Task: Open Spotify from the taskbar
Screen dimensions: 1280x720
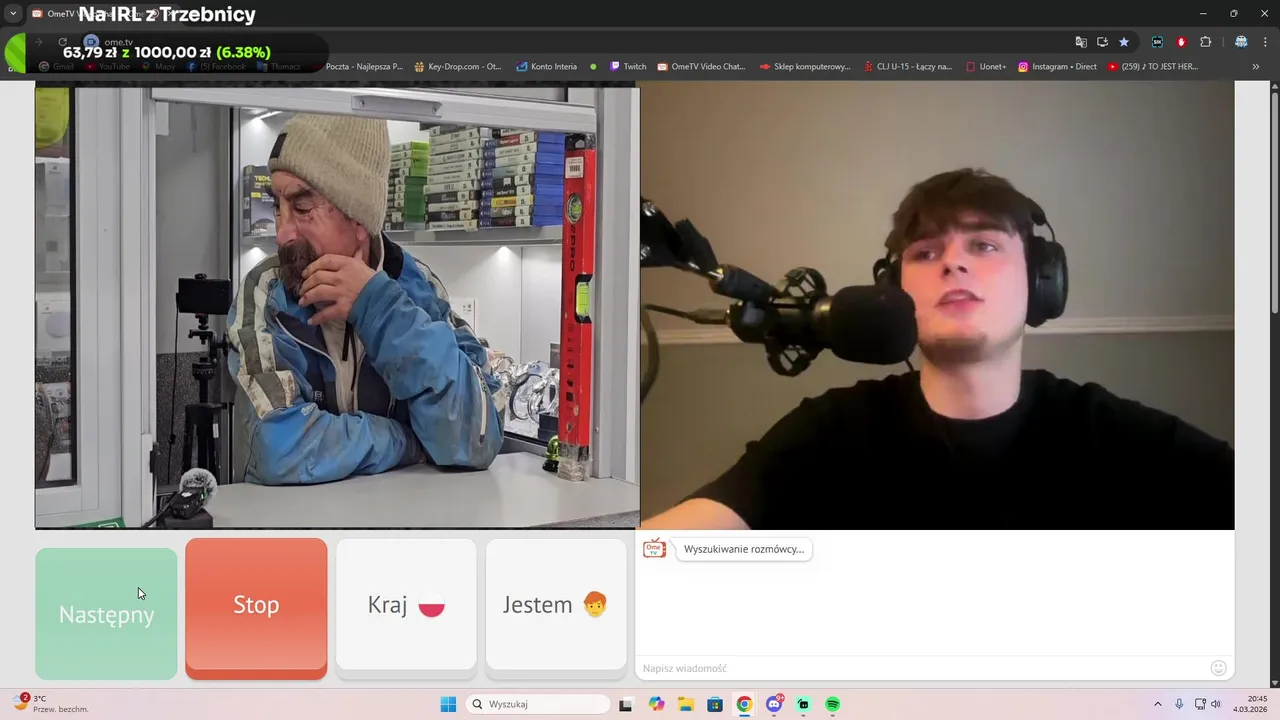Action: (832, 704)
